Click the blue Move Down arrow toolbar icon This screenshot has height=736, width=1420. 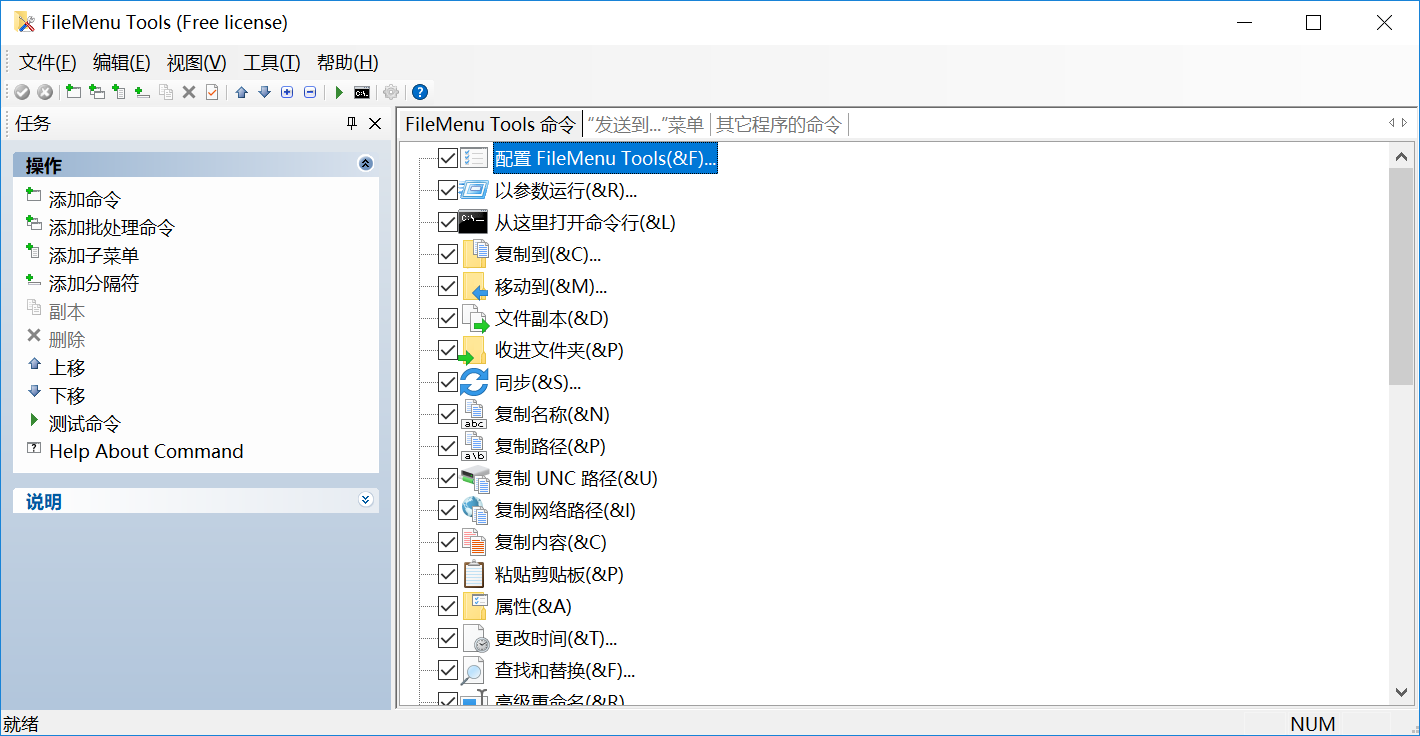point(264,92)
